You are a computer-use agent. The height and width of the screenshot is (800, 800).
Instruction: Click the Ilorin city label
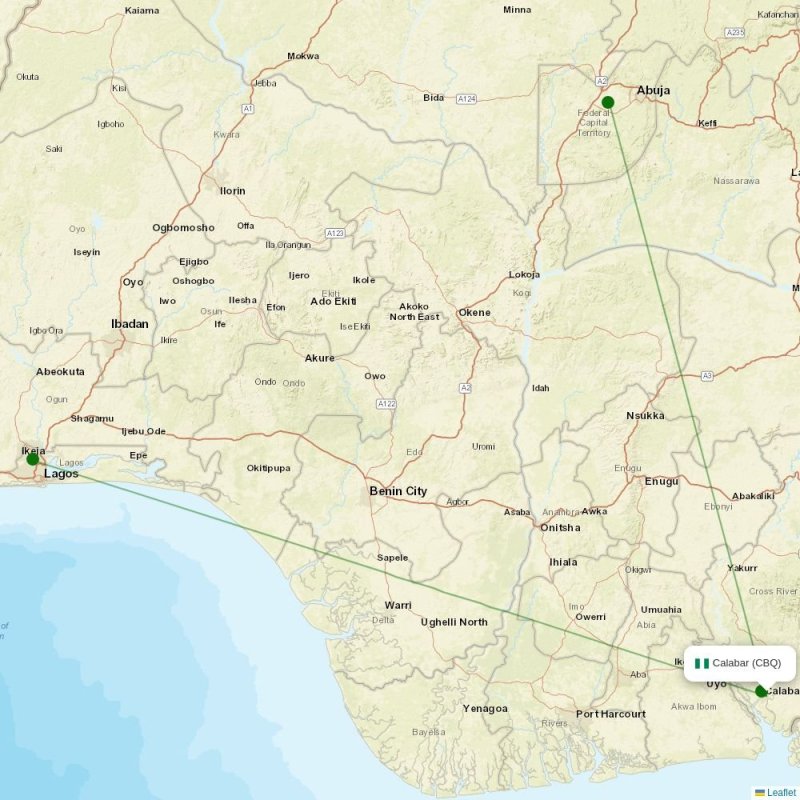point(233,191)
